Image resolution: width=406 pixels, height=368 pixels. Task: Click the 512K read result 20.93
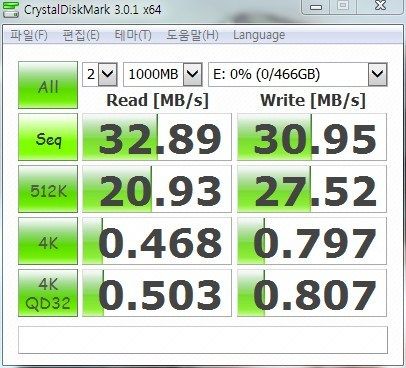pyautogui.click(x=157, y=189)
